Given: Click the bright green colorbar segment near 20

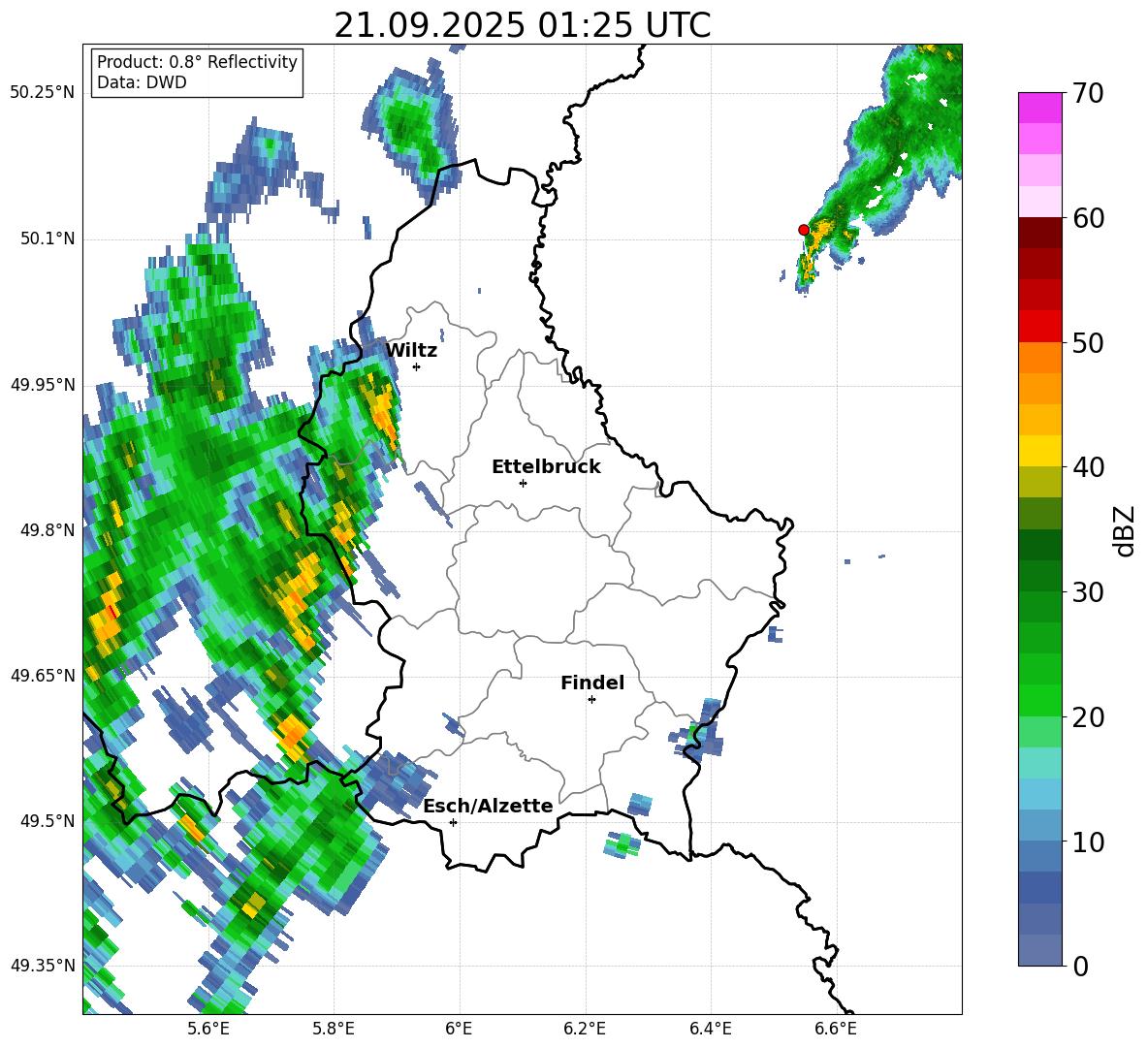Looking at the screenshot, I should click(x=1039, y=700).
